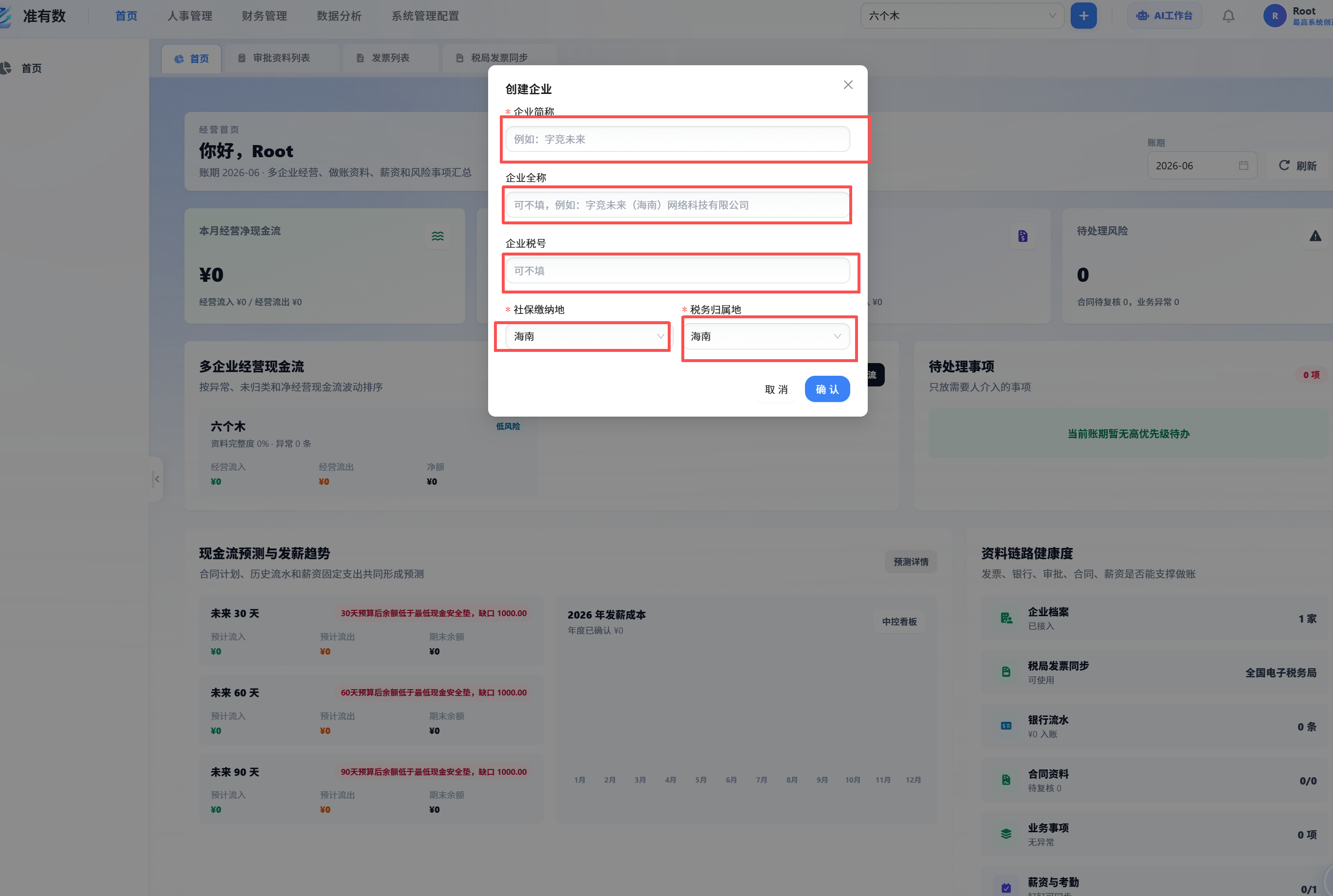Screen dimensions: 1333x896
Task: Click the 准有数 logo
Action: point(33,16)
